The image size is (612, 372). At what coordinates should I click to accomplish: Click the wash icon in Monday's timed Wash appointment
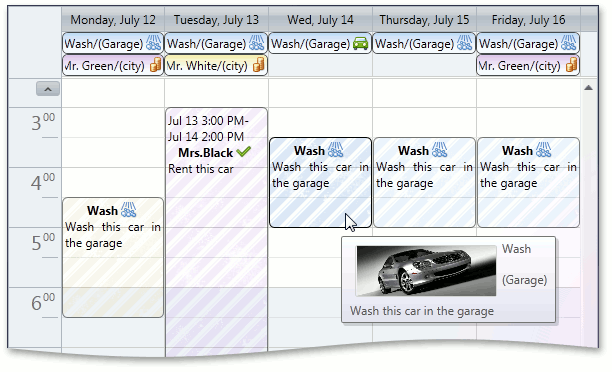tap(128, 210)
